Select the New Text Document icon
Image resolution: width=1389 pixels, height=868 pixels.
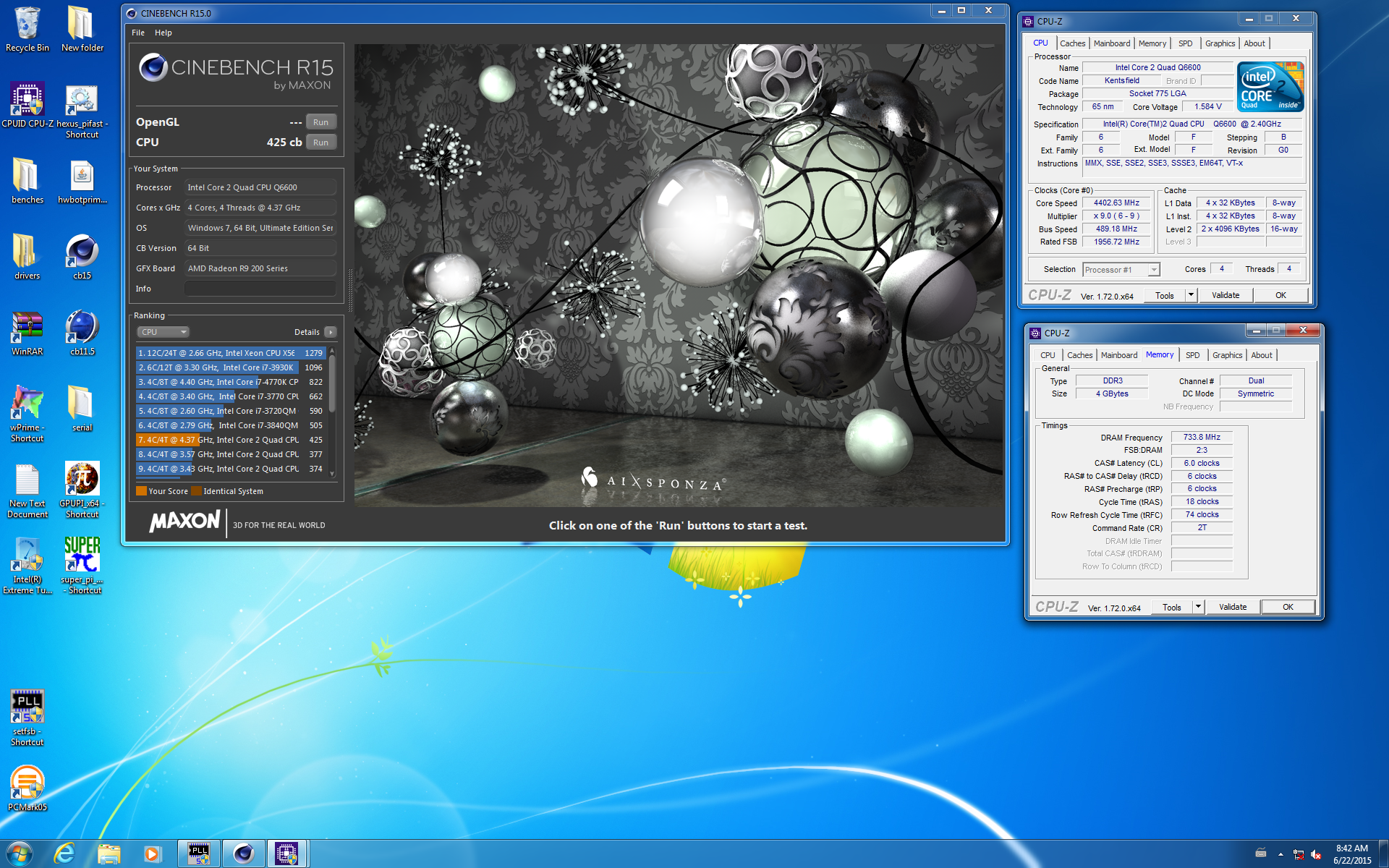tap(27, 490)
